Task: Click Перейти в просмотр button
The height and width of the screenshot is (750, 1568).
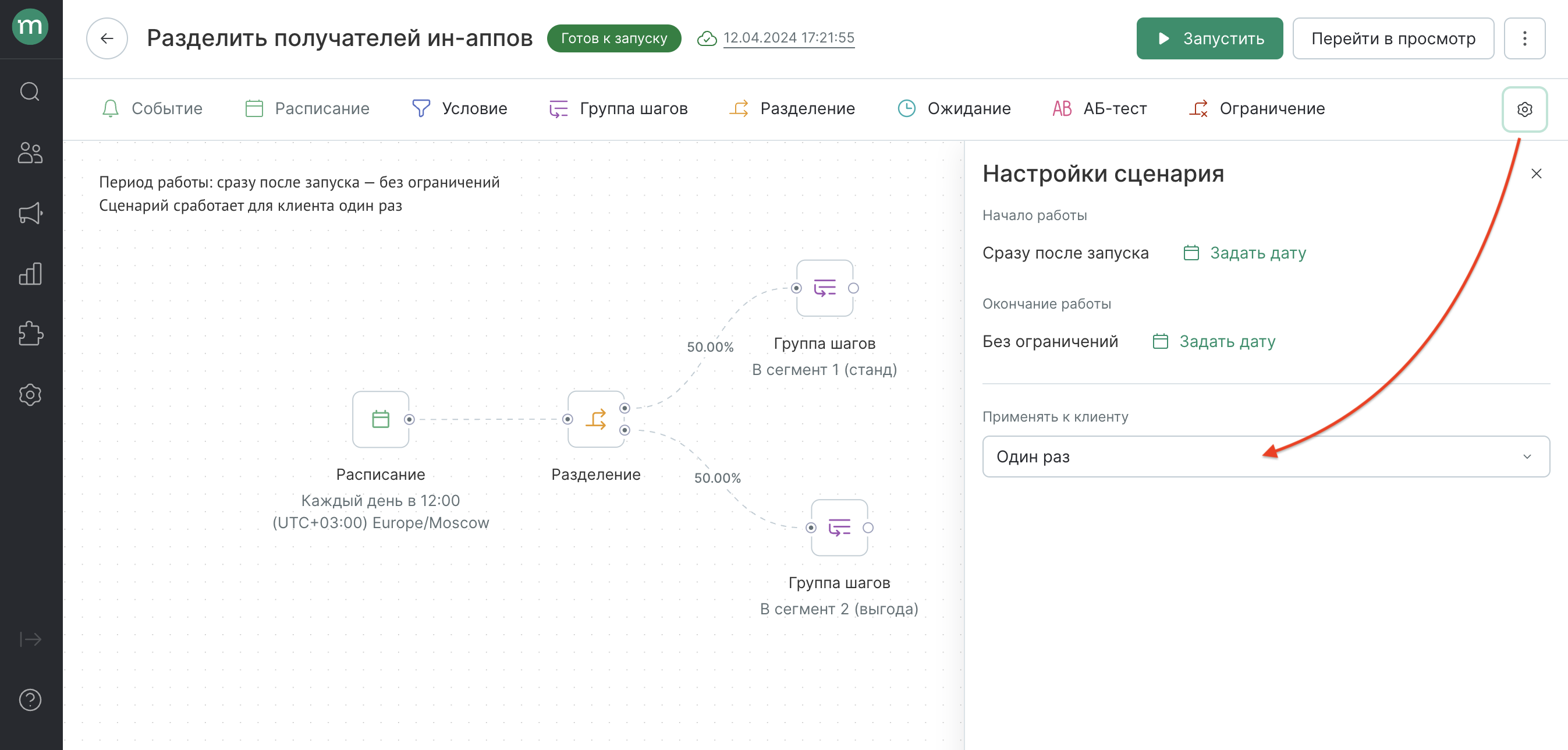Action: point(1393,38)
